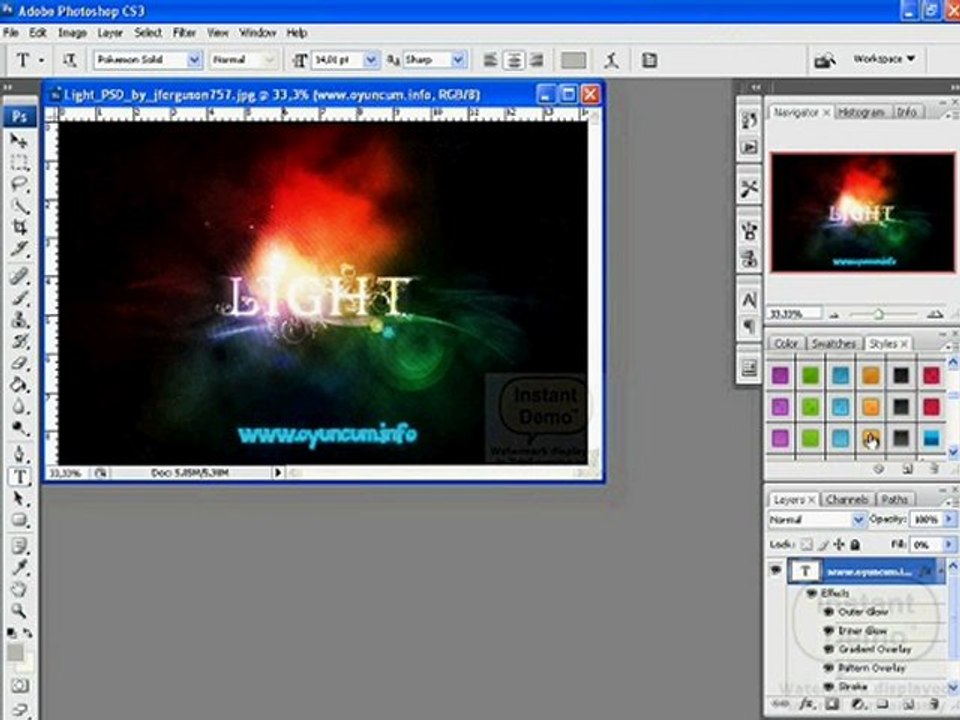Swap foreground and background colors

[28, 633]
